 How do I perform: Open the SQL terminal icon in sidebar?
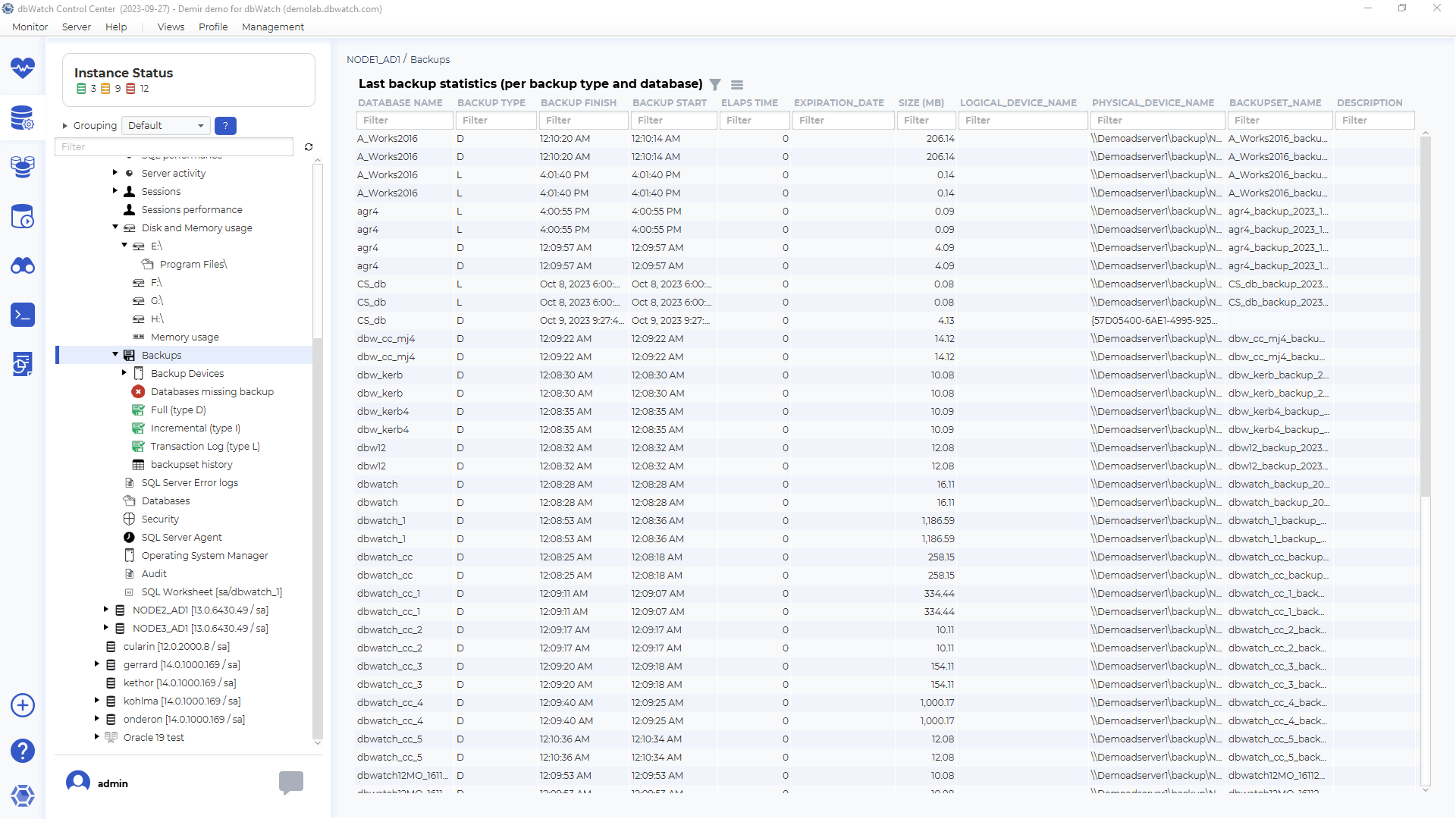pyautogui.click(x=23, y=315)
